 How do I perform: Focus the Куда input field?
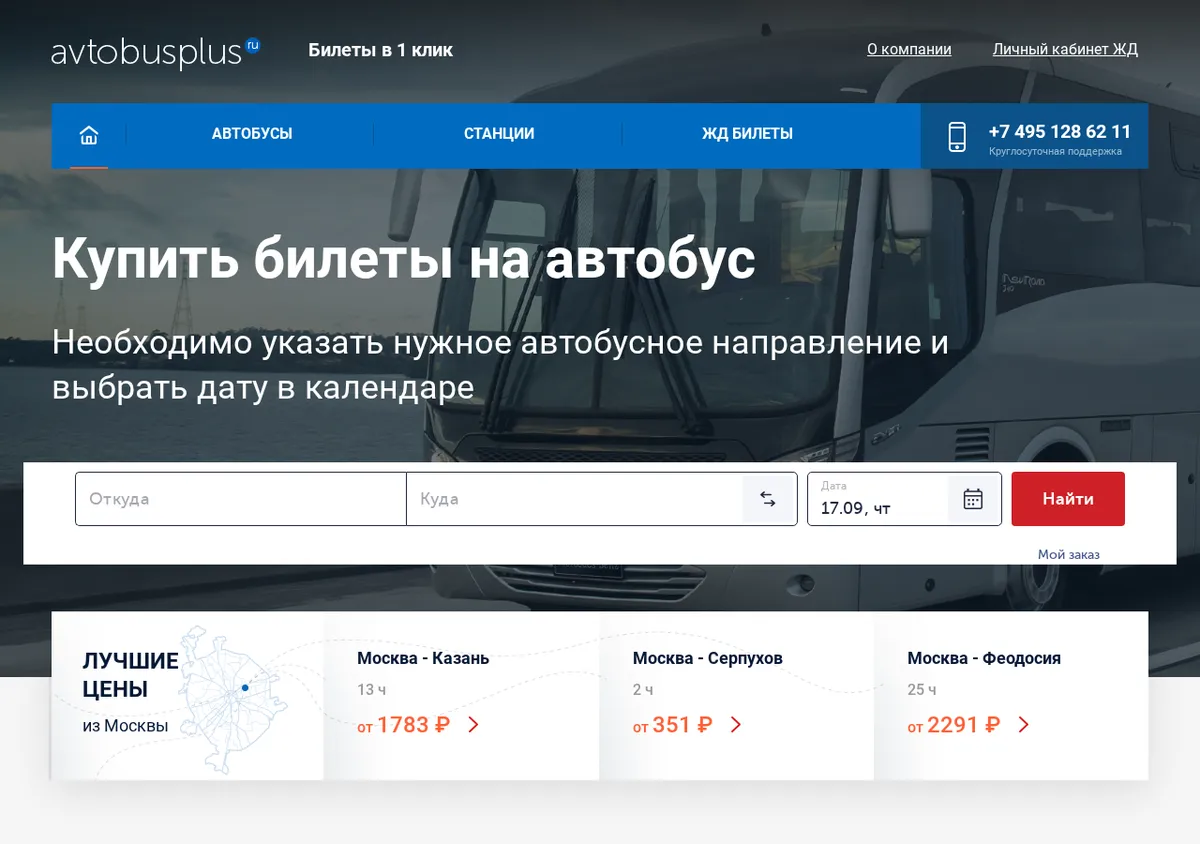click(575, 499)
